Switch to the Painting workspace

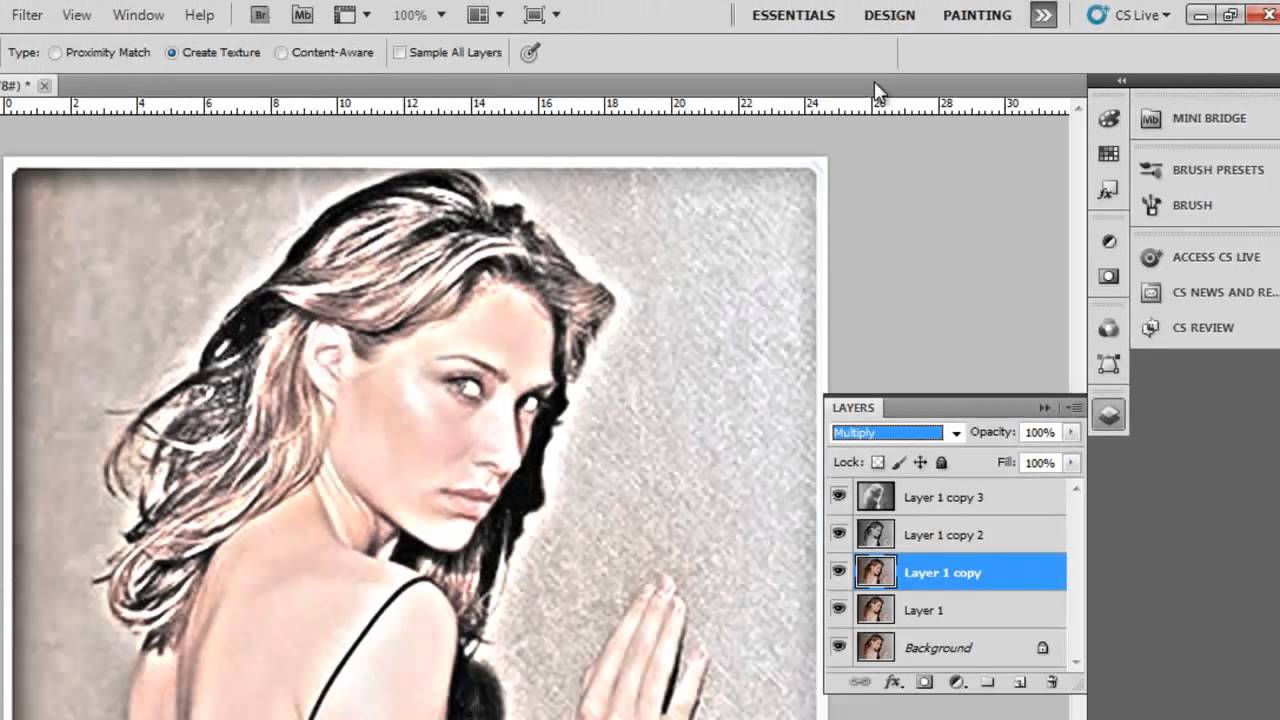(977, 15)
